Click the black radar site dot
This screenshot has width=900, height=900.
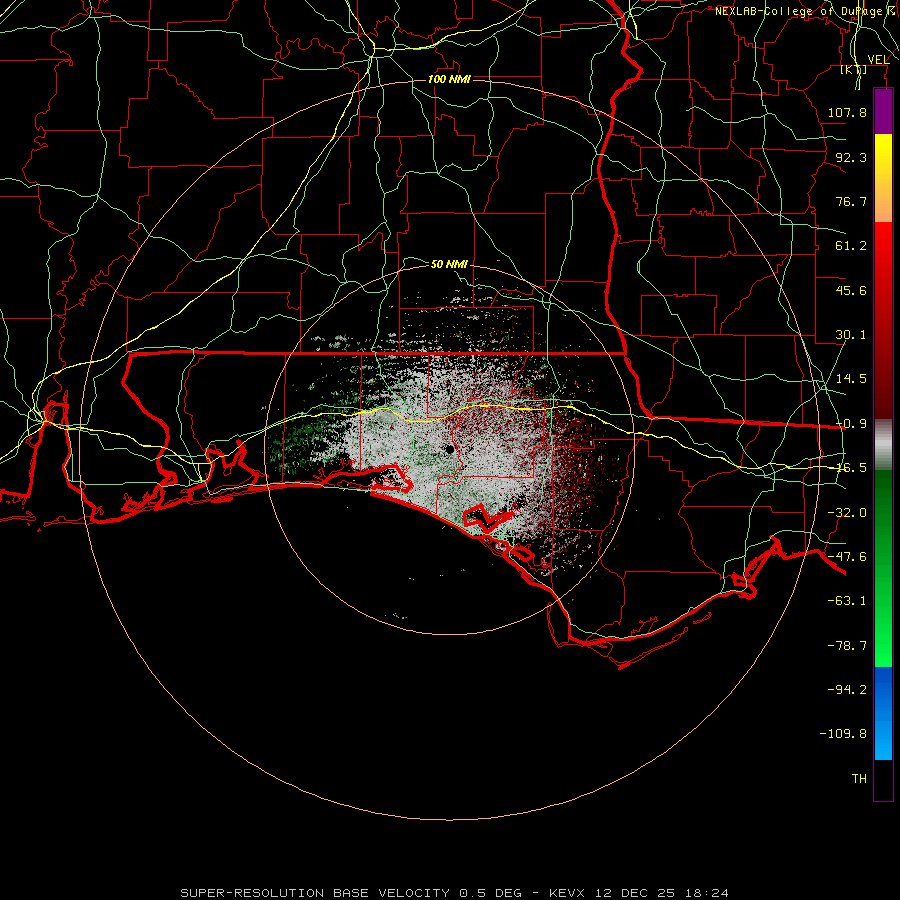(x=450, y=449)
